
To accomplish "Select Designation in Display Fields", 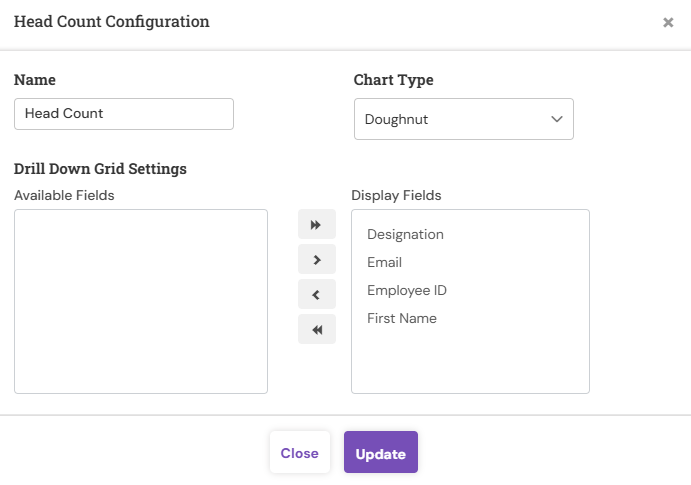I will tap(405, 235).
